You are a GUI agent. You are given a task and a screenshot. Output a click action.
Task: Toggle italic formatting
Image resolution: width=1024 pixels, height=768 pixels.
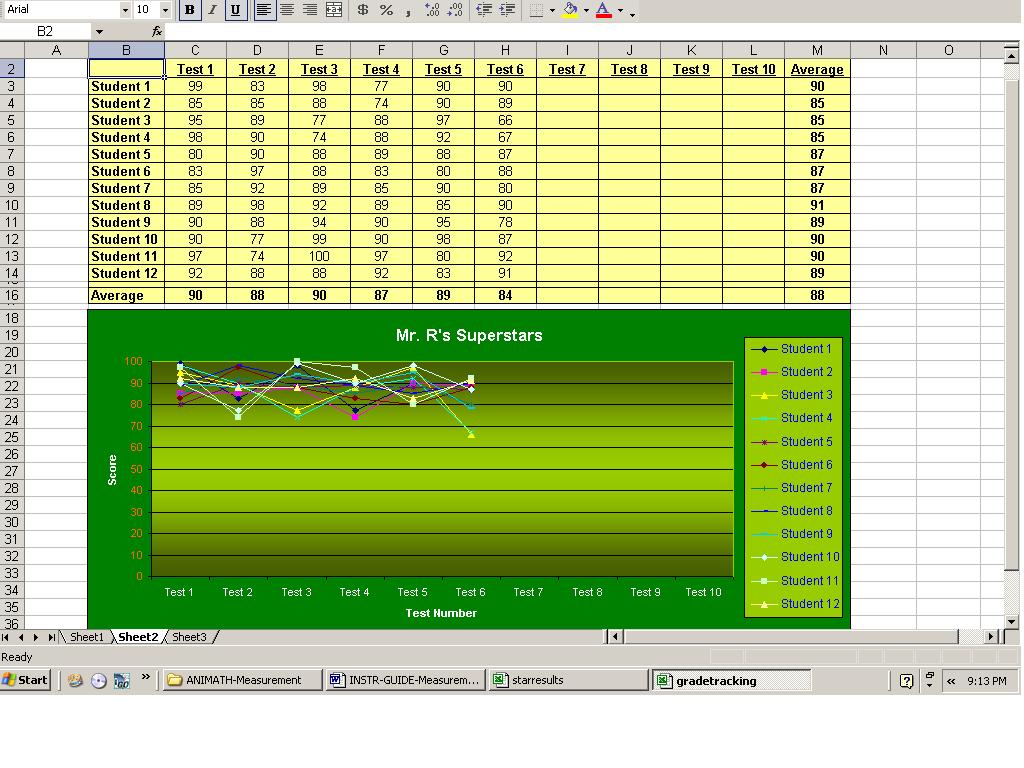(212, 10)
